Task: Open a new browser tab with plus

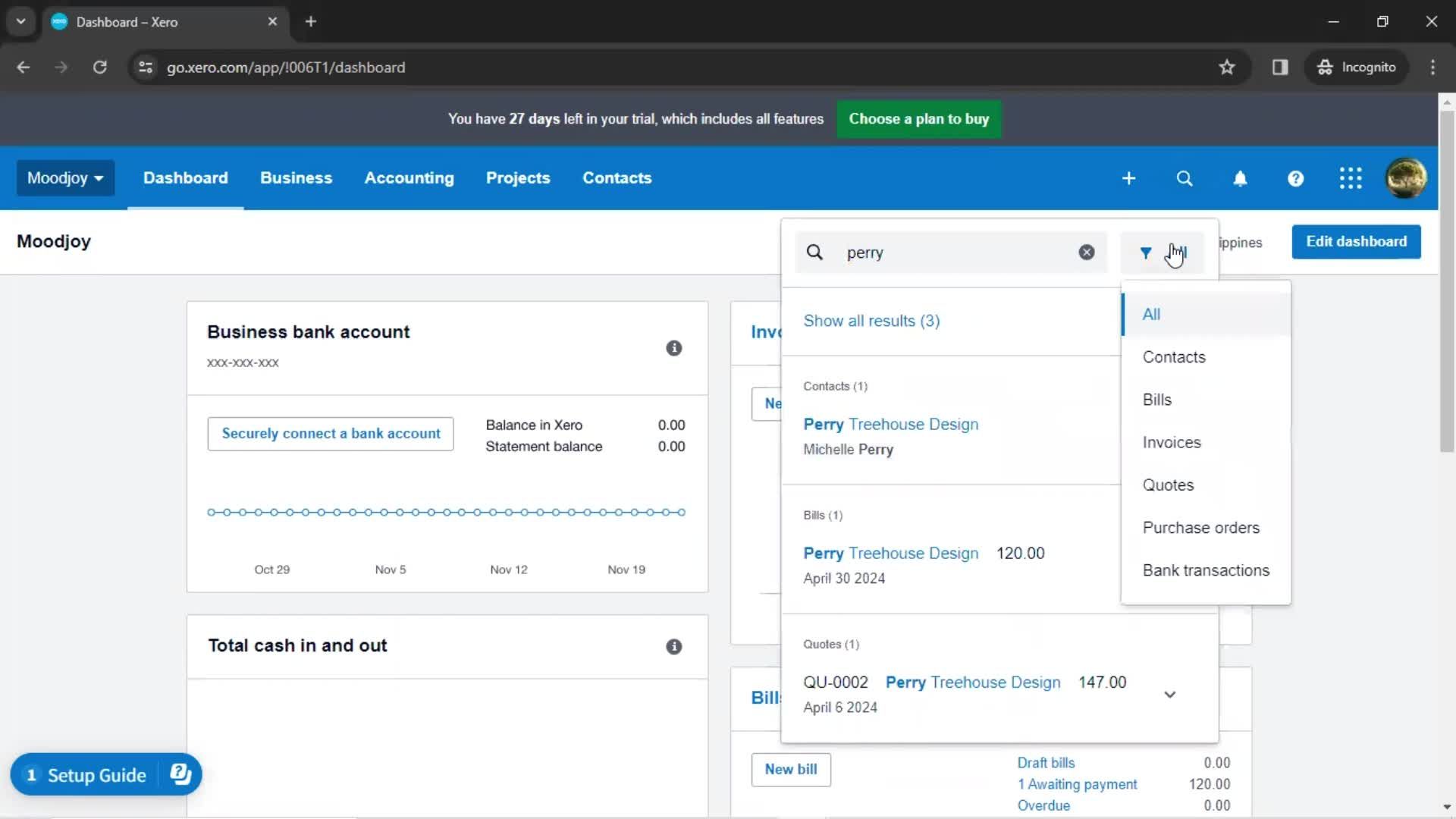Action: [311, 22]
